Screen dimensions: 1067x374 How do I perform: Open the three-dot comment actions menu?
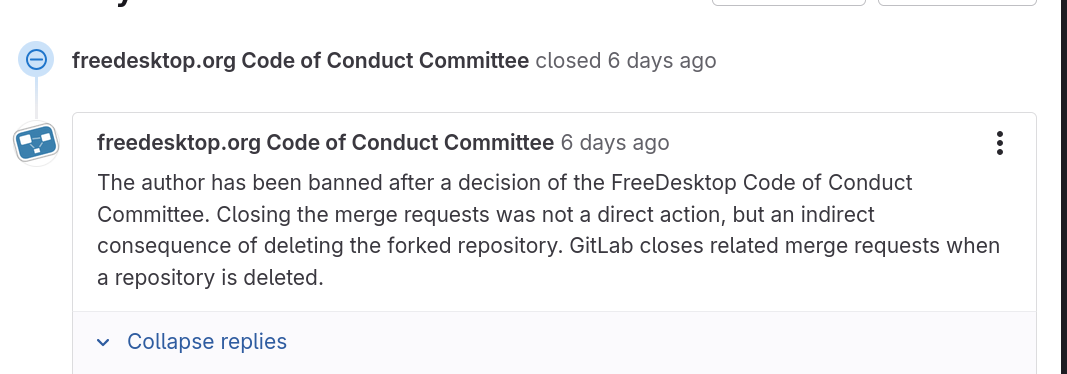[999, 143]
